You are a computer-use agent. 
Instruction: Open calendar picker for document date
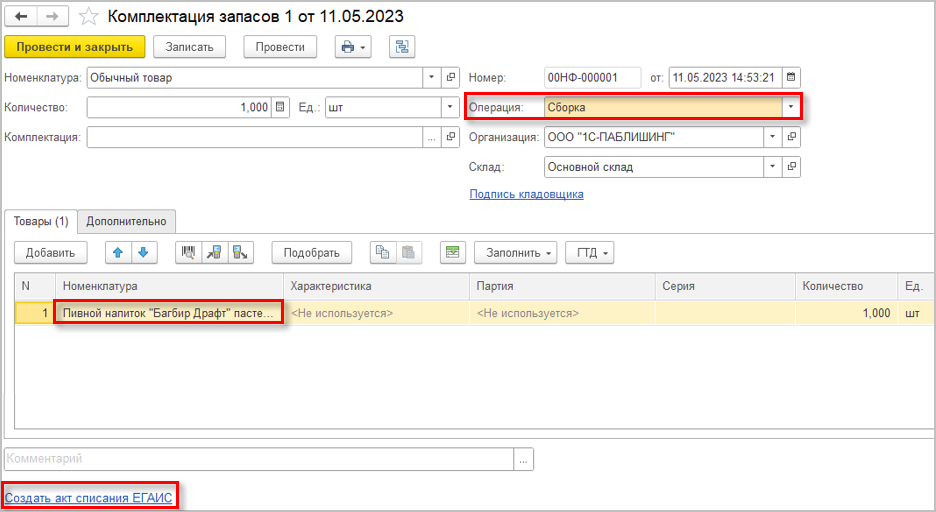(791, 77)
